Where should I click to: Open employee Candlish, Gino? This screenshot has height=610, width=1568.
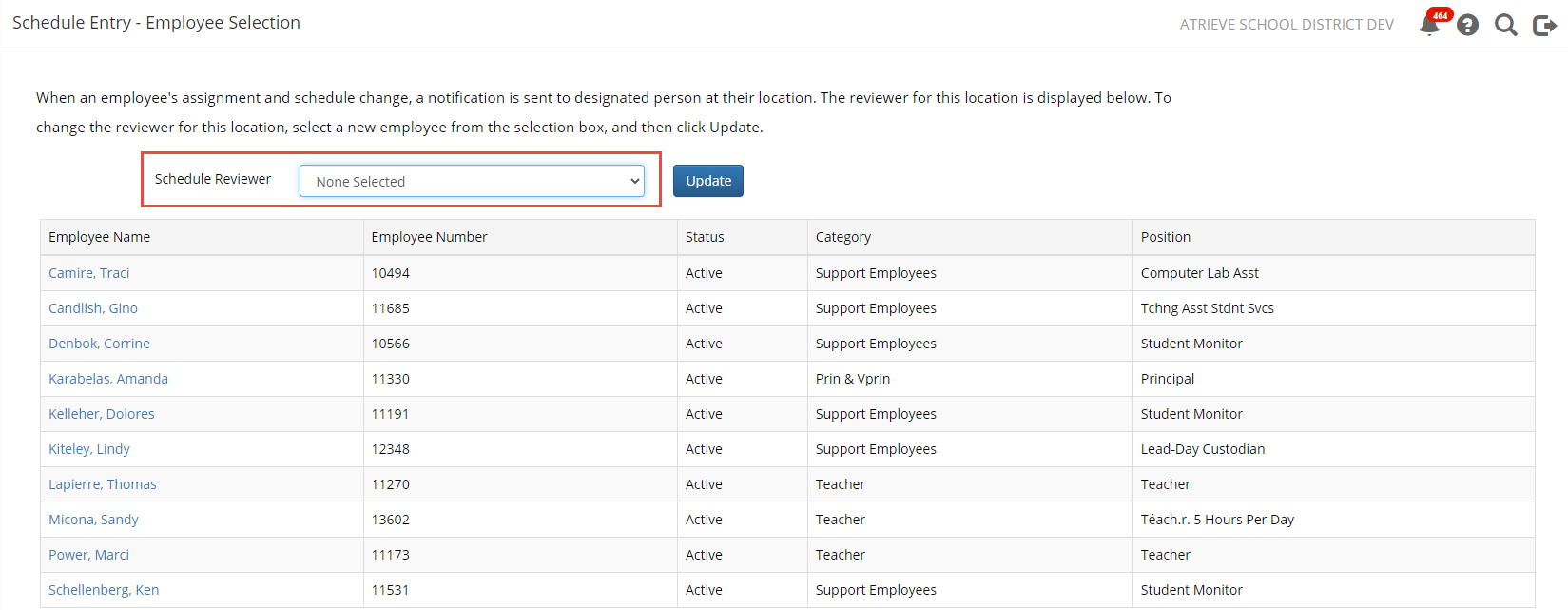click(x=93, y=308)
